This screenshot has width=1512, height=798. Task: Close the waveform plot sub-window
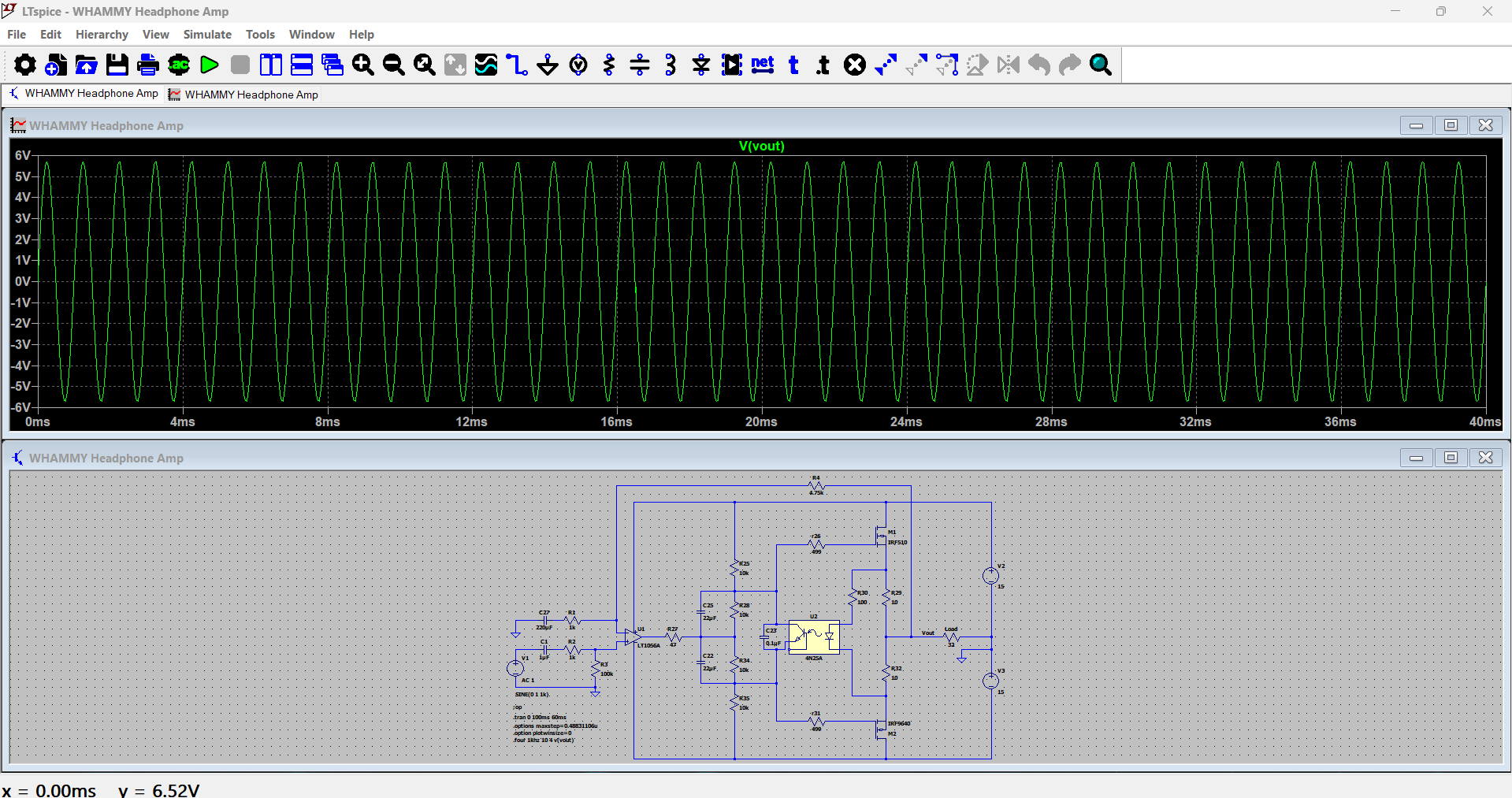point(1485,125)
